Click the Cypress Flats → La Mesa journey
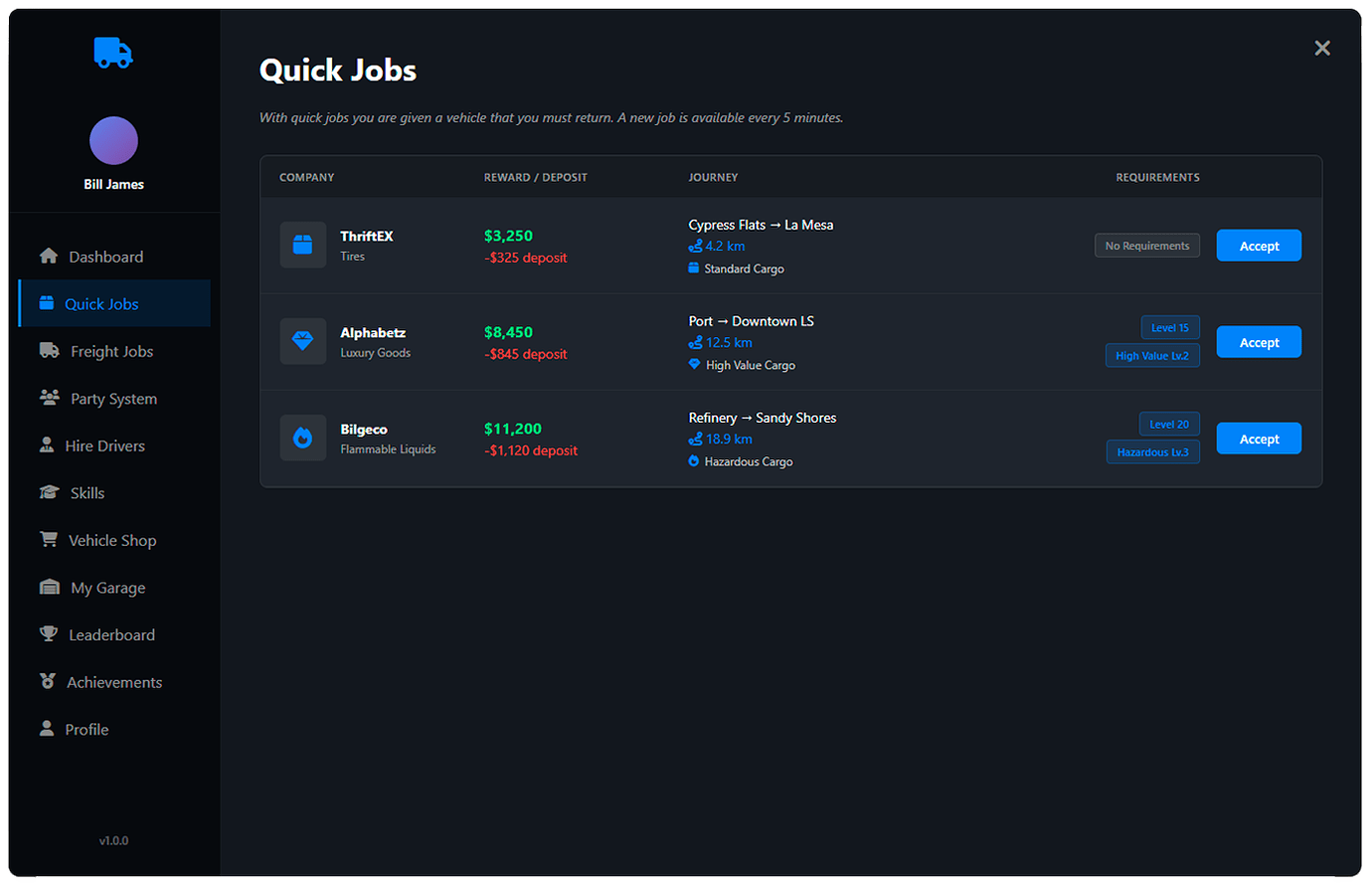The width and height of the screenshot is (1372, 887). click(761, 225)
